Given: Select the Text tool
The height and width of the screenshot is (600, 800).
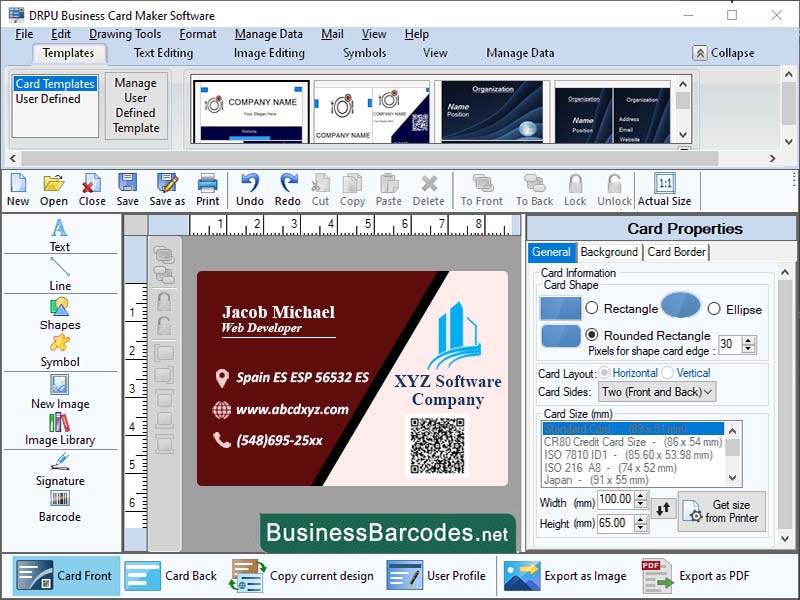Looking at the screenshot, I should coord(59,237).
